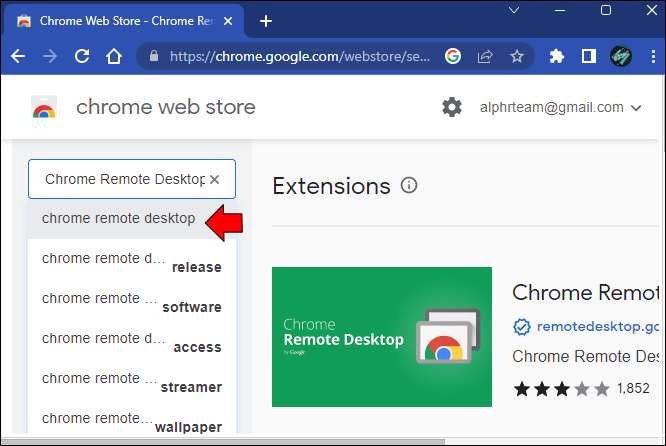Visit the remotedesktop.google.com publisher link

coord(598,326)
